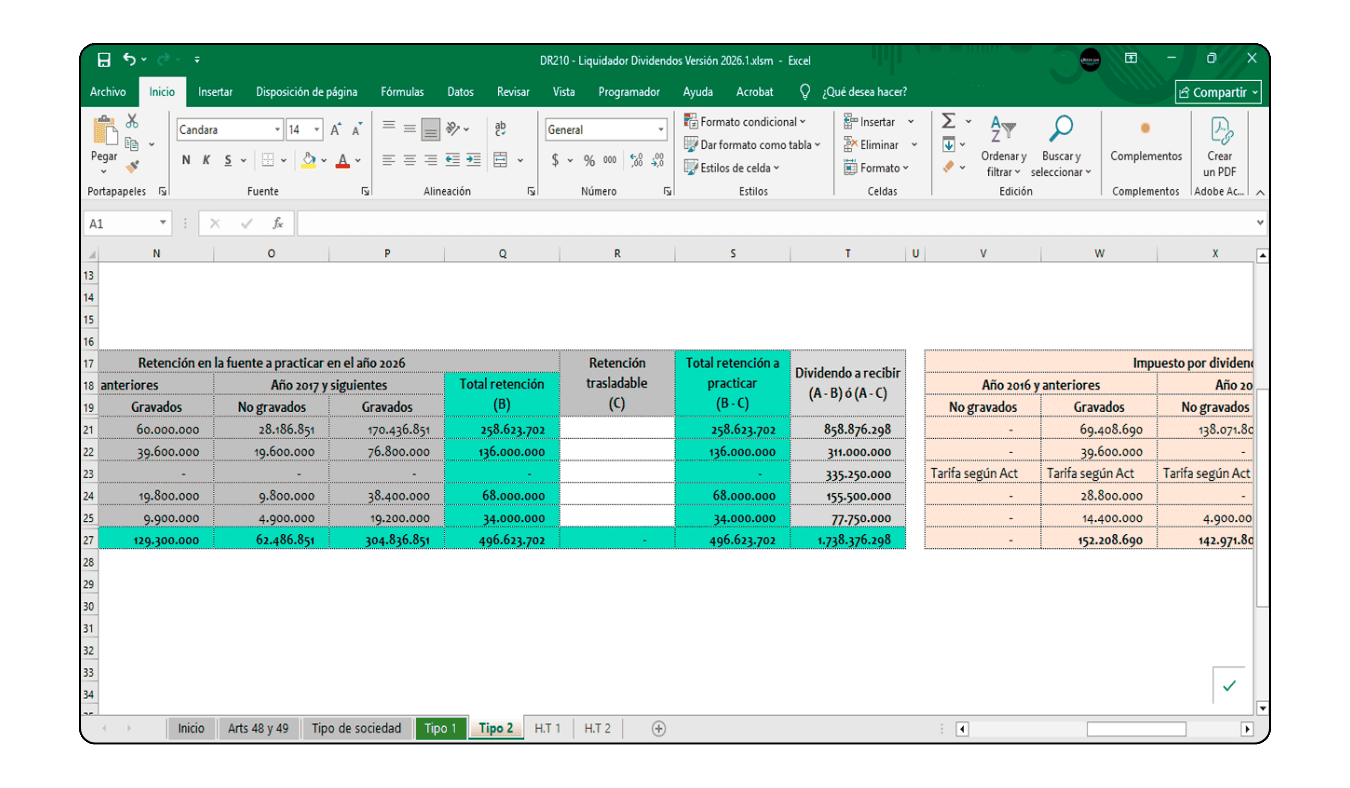Toggle italic with the K button
Image resolution: width=1350 pixels, height=788 pixels.
click(x=206, y=160)
